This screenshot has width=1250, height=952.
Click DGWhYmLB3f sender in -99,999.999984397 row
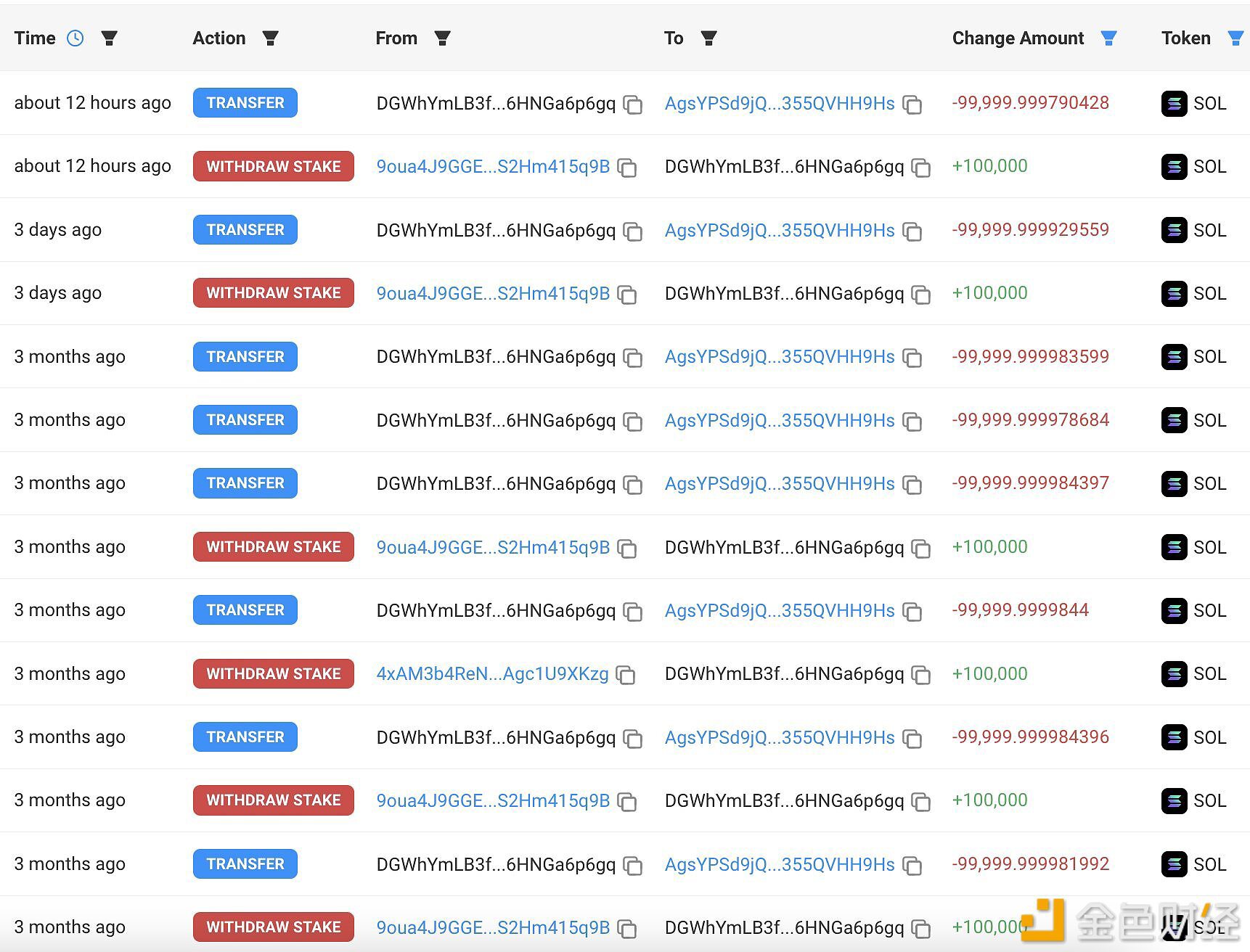496,484
